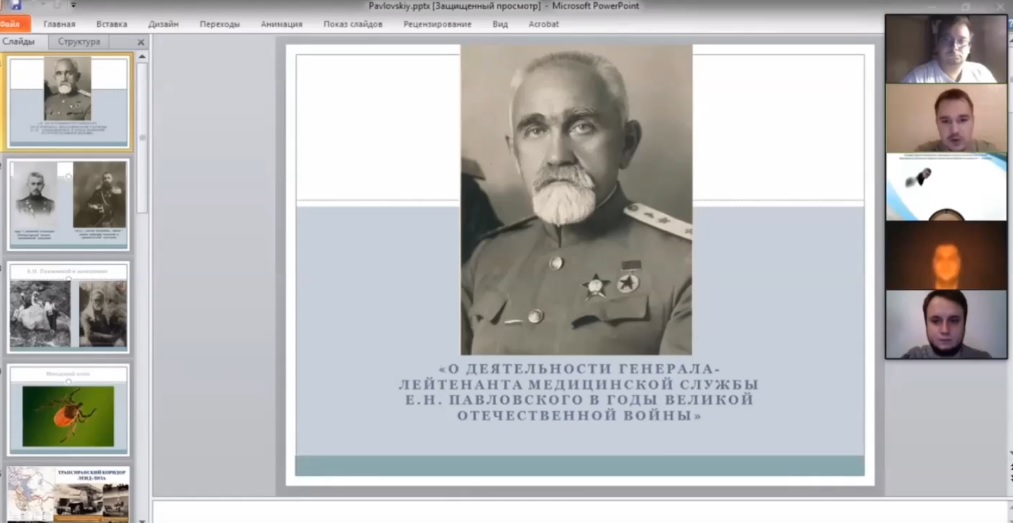Switch to the Главная ribbon tab

59,24
